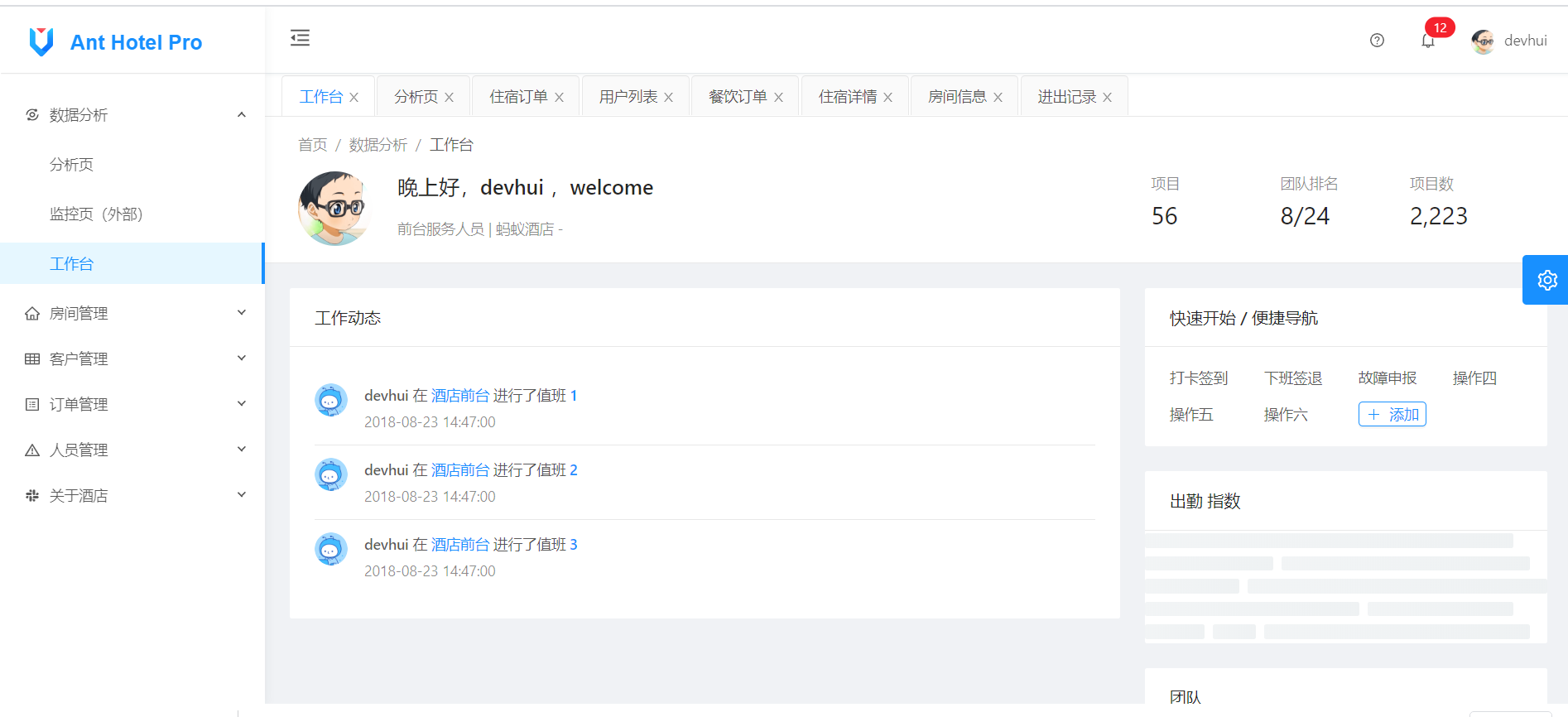The width and height of the screenshot is (1568, 717).
Task: Click the avatar beside 进行了值班 2
Action: pos(331,474)
